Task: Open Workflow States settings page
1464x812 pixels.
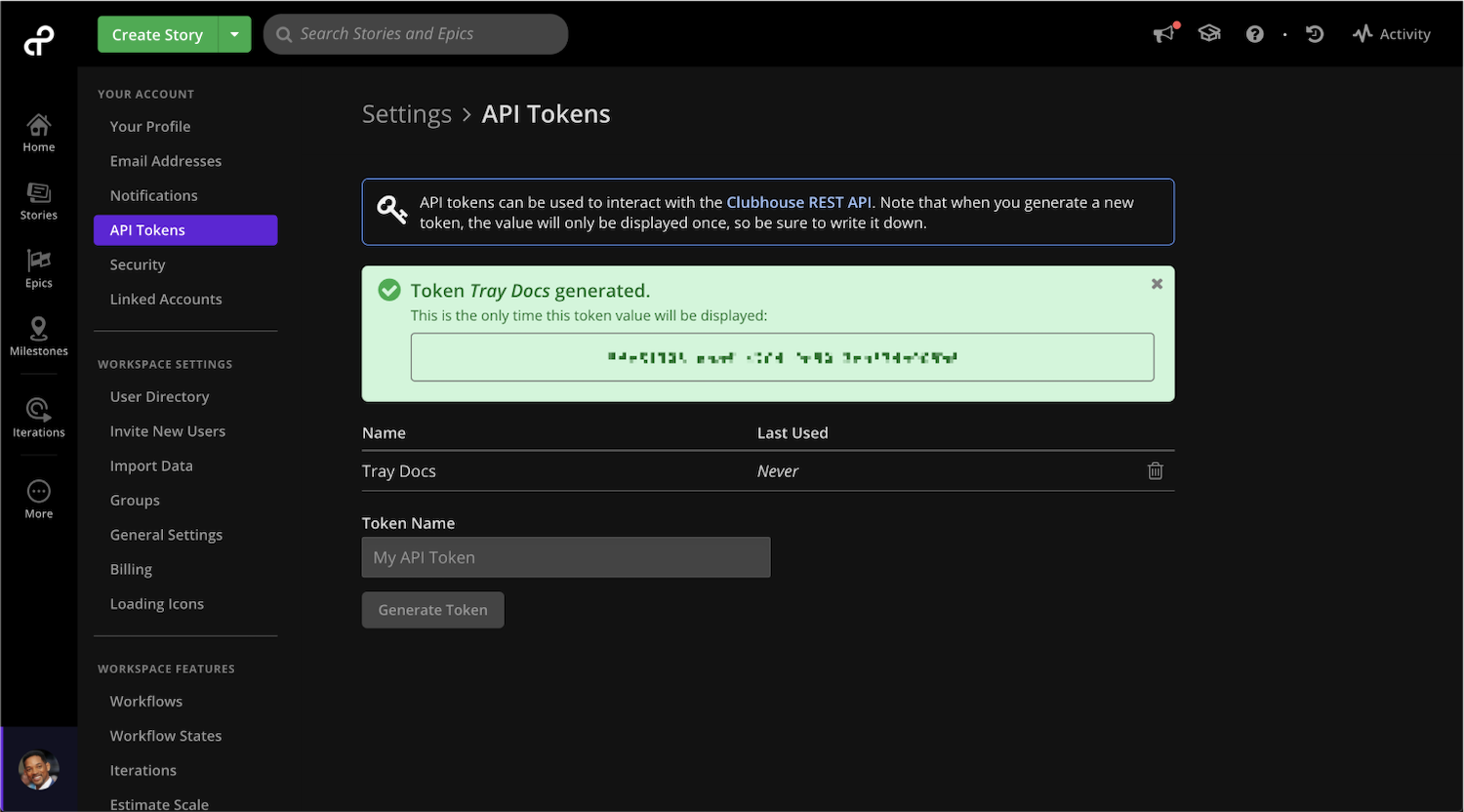Action: (x=166, y=736)
